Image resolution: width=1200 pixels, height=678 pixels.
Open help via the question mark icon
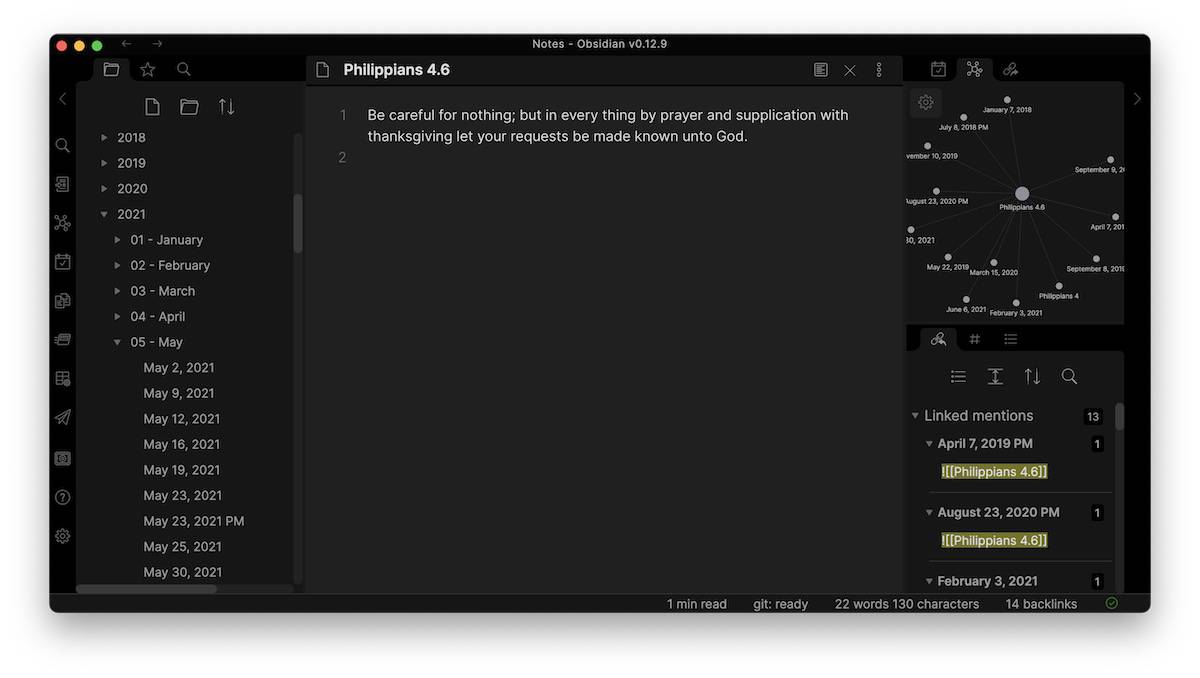pos(62,497)
